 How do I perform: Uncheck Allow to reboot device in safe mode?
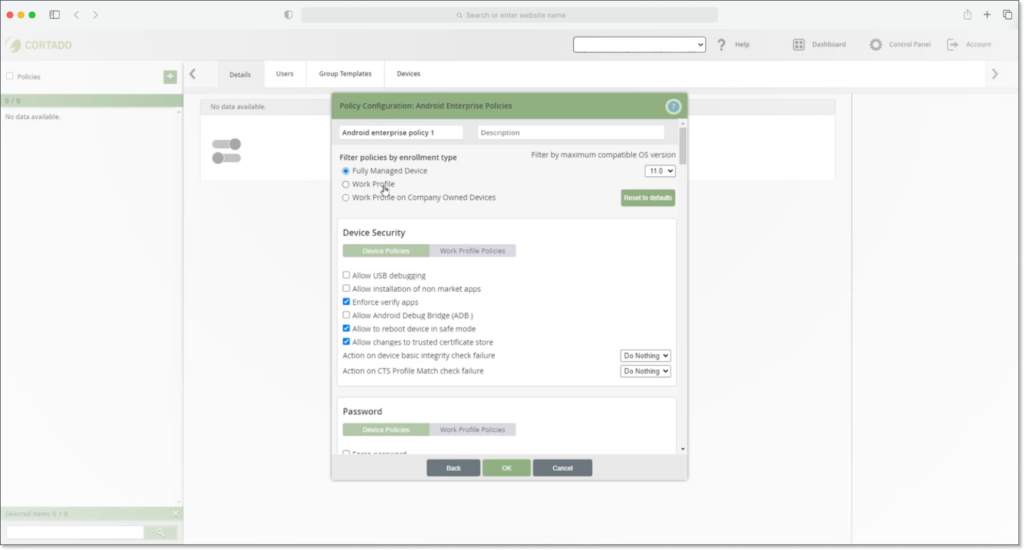346,329
